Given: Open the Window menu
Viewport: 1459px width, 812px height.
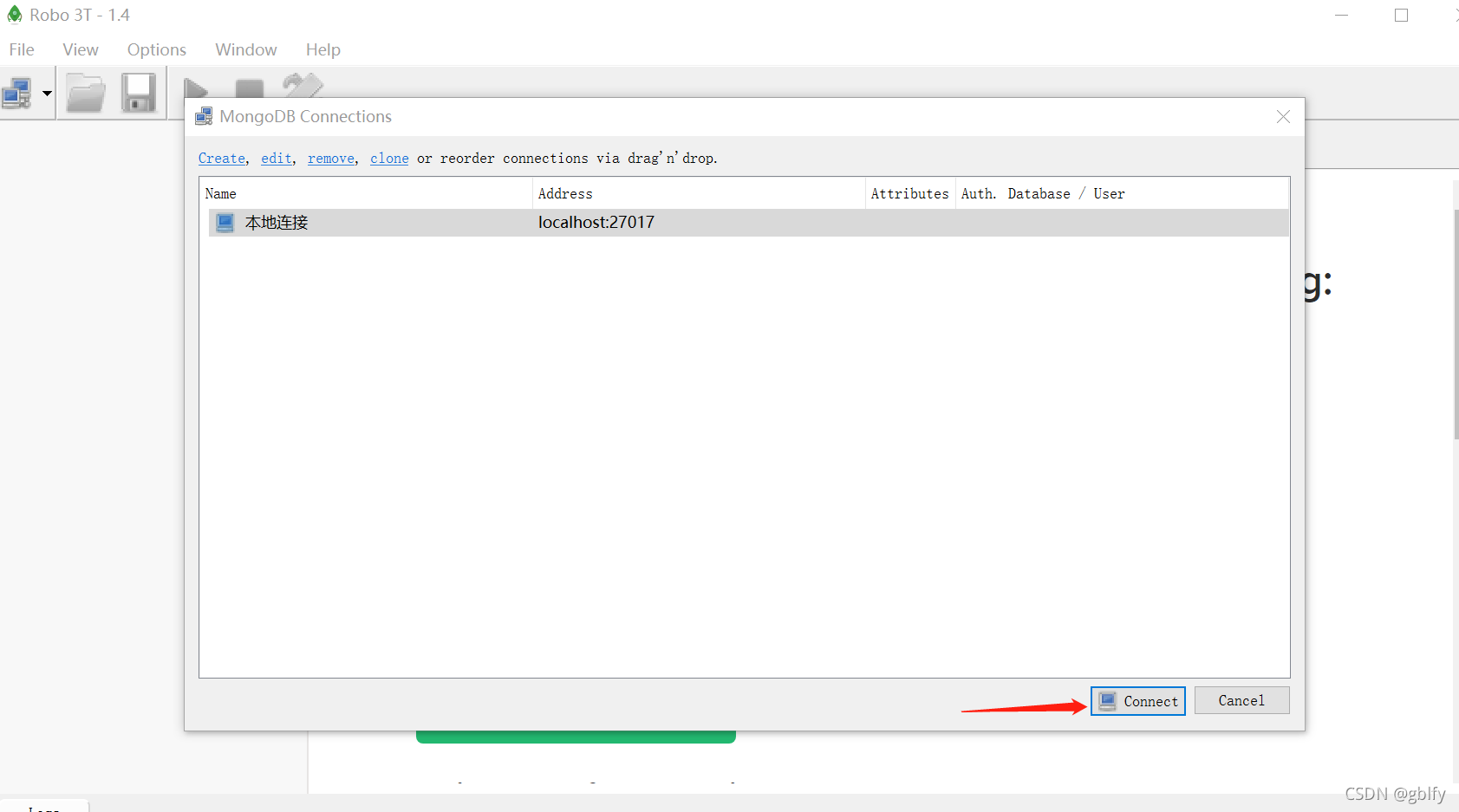Looking at the screenshot, I should (x=246, y=49).
